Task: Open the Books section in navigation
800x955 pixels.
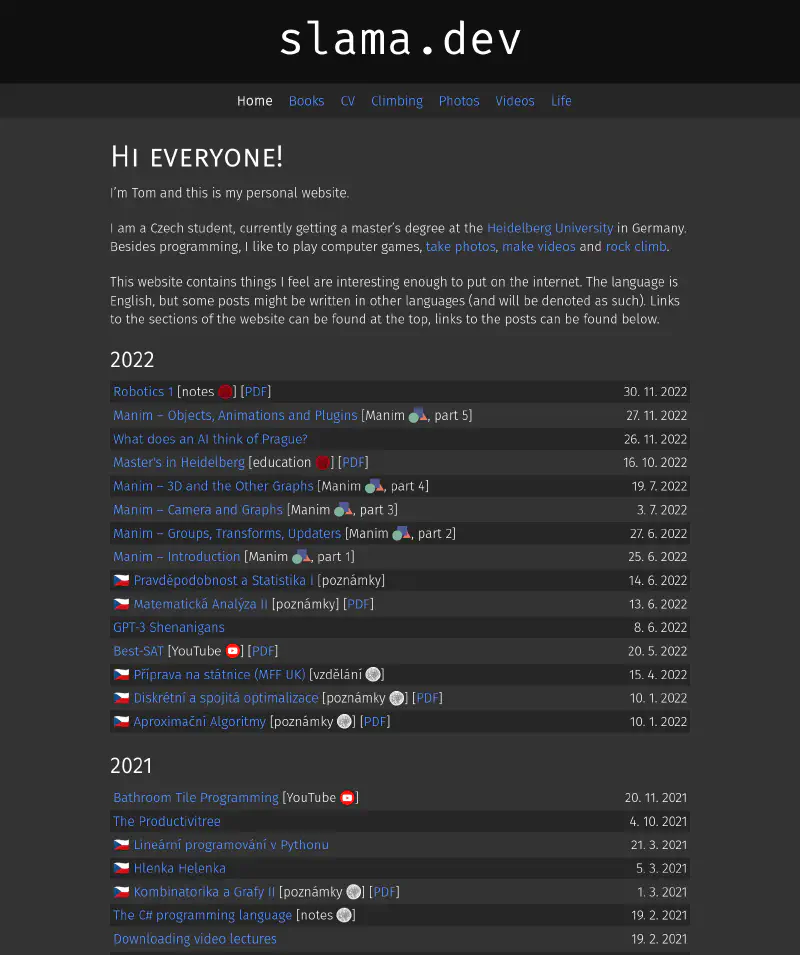Action: click(306, 101)
